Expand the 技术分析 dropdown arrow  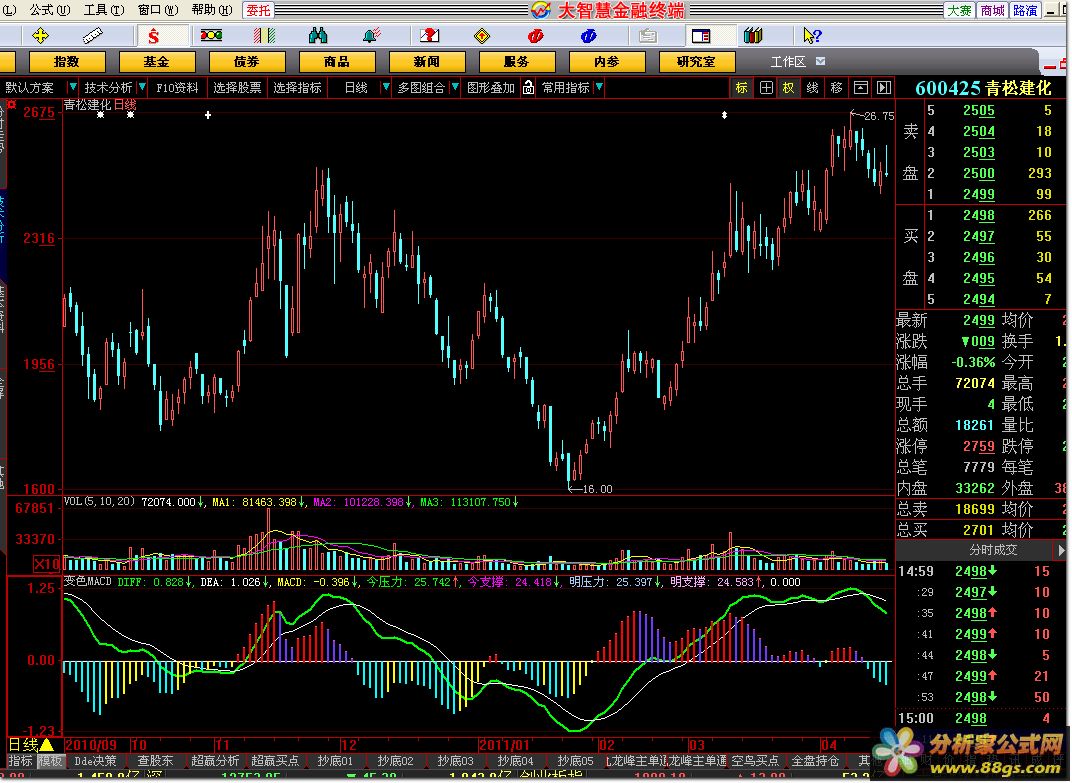coord(142,88)
